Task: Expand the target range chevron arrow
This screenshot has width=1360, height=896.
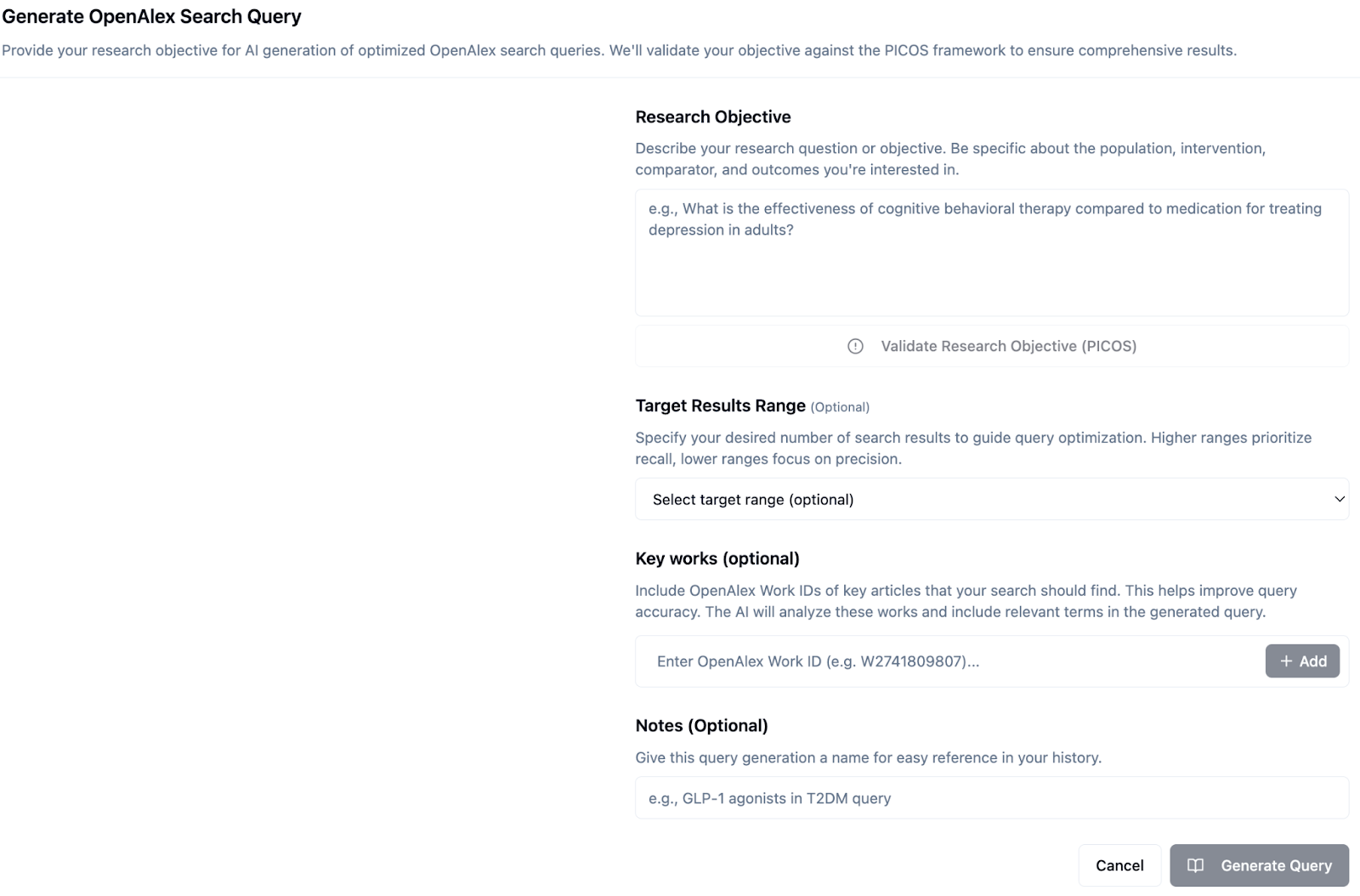Action: click(x=1339, y=499)
